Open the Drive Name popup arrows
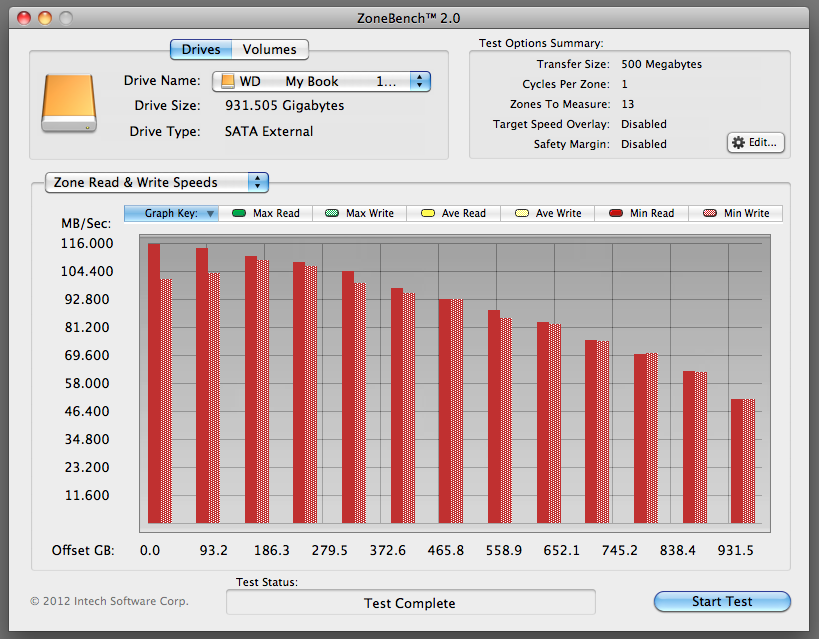The height and width of the screenshot is (639, 819). (419, 82)
